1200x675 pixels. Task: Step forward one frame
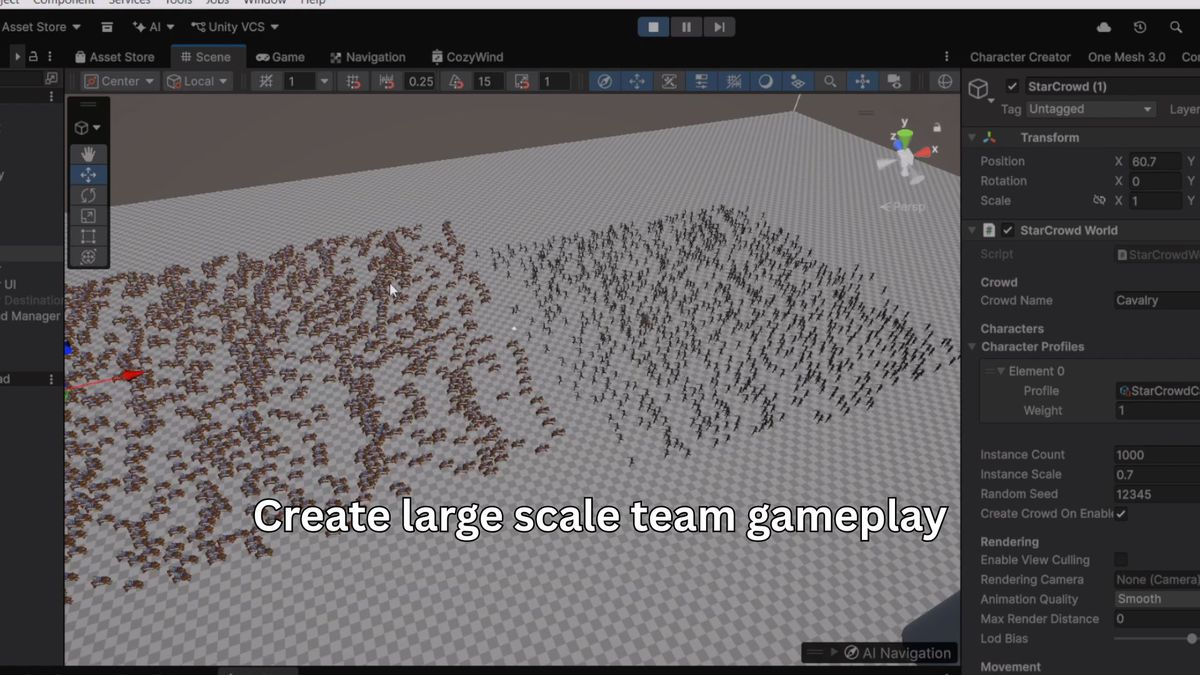719,27
